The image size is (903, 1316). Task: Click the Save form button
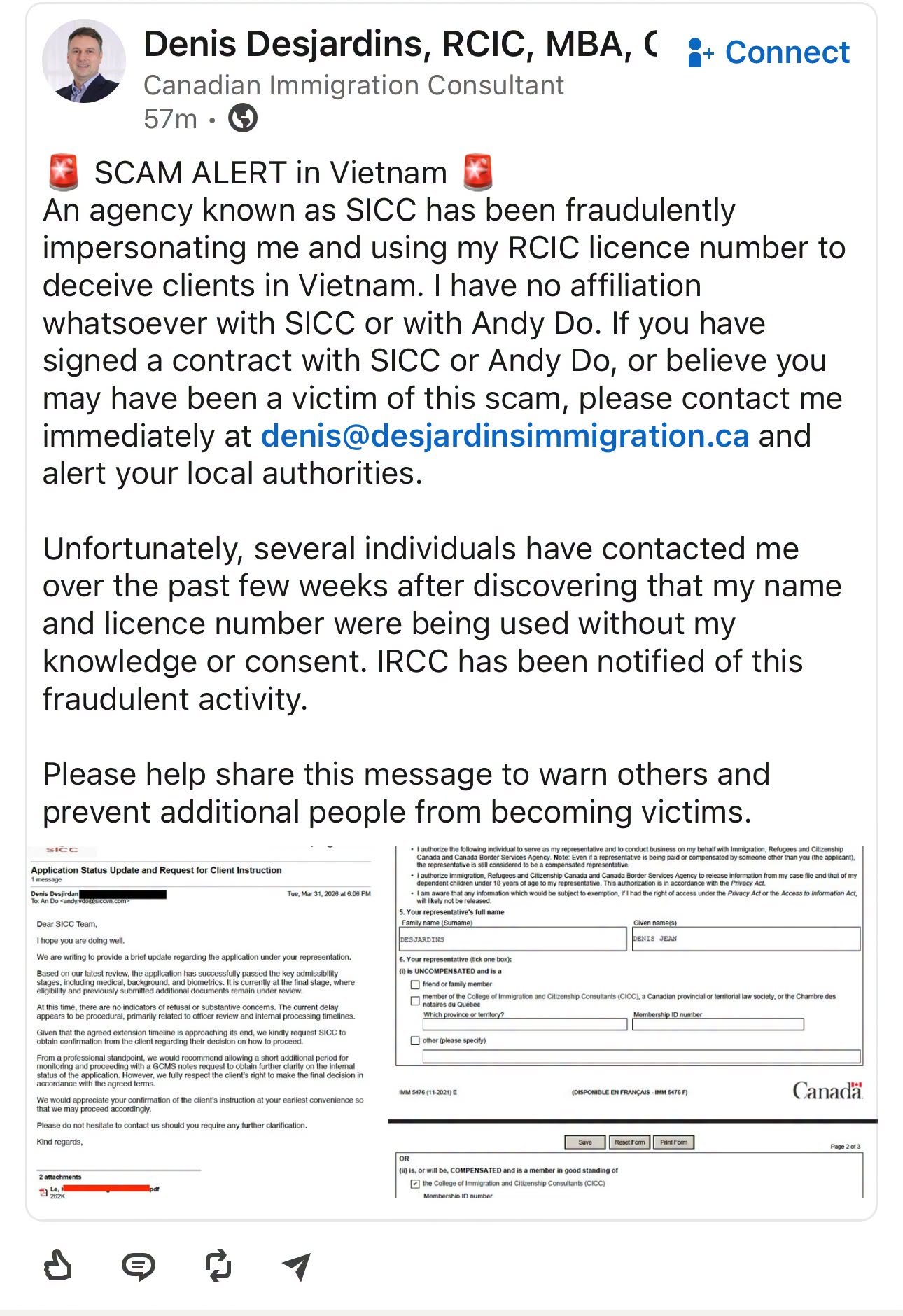click(x=585, y=1142)
